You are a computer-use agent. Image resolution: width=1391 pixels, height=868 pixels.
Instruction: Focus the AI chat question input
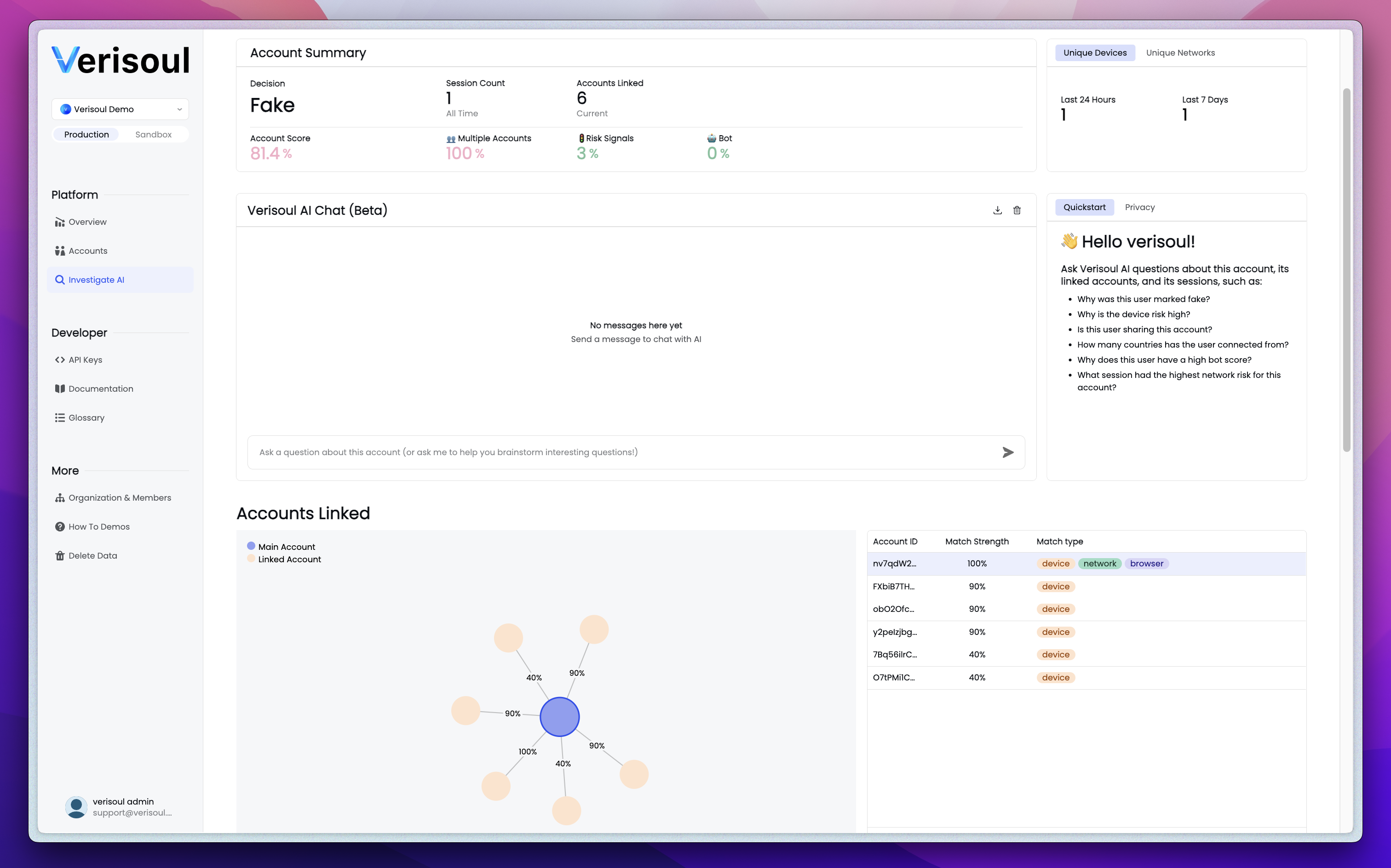pos(620,452)
